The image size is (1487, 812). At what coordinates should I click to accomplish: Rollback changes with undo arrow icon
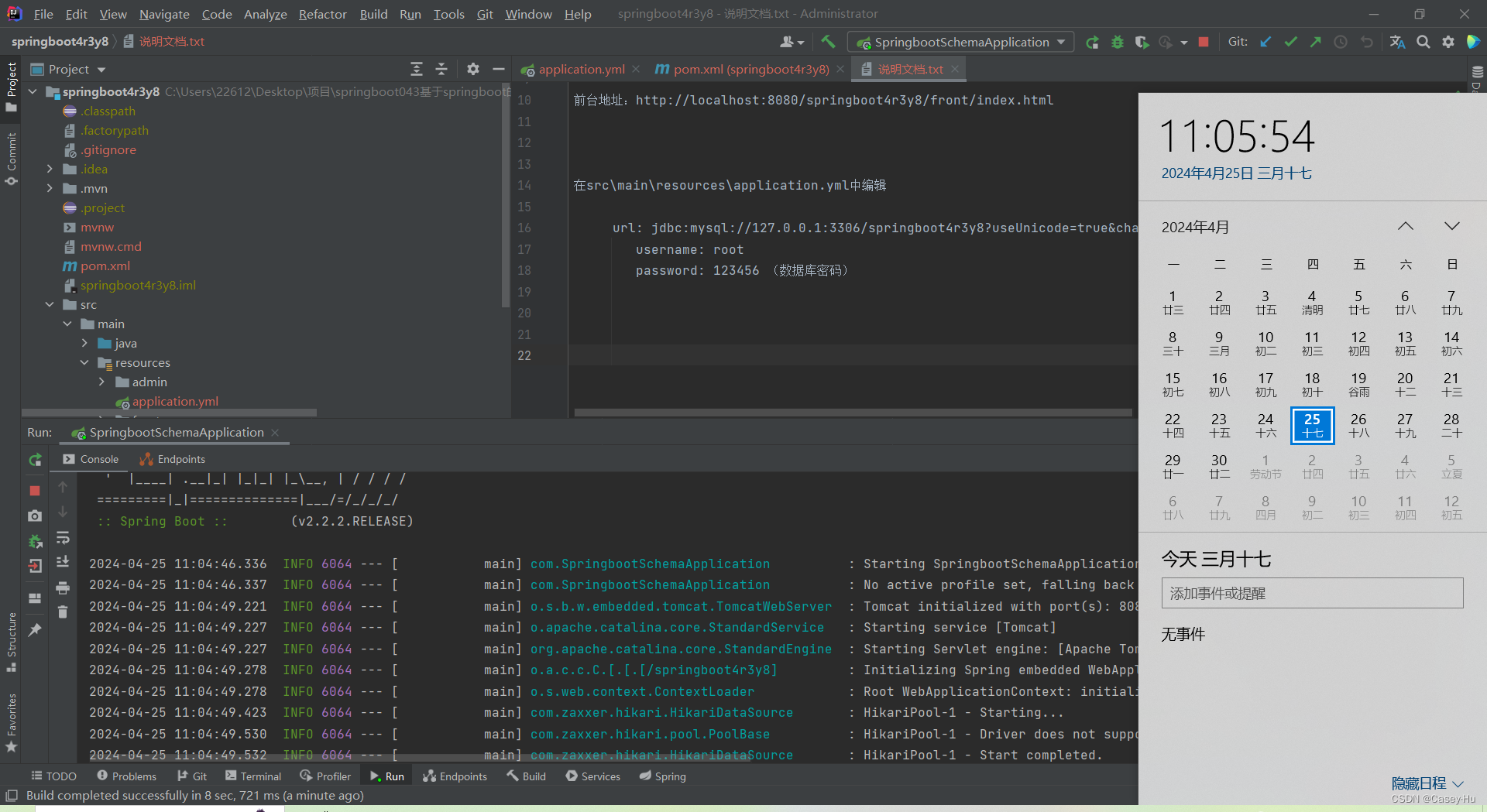coord(1367,42)
